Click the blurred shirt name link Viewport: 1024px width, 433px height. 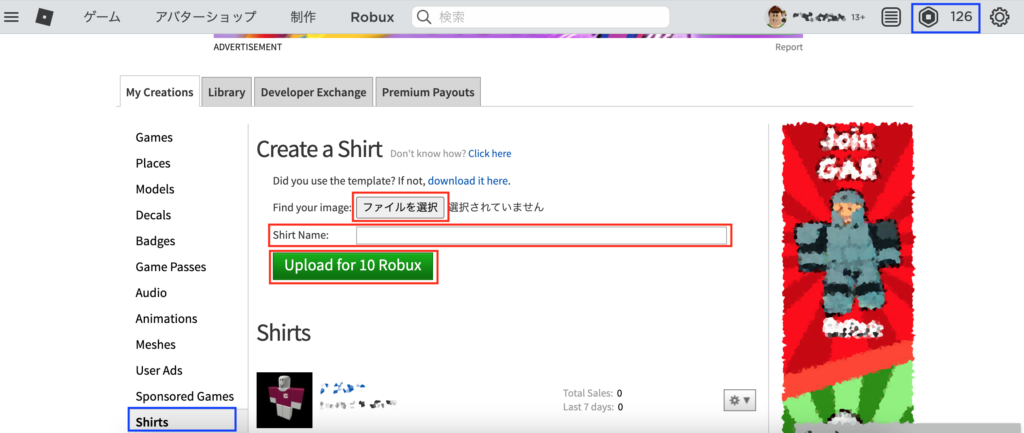[x=342, y=389]
